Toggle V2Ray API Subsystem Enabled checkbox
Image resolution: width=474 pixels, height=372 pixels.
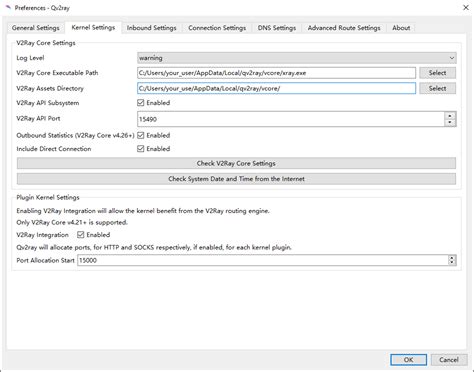(x=141, y=103)
